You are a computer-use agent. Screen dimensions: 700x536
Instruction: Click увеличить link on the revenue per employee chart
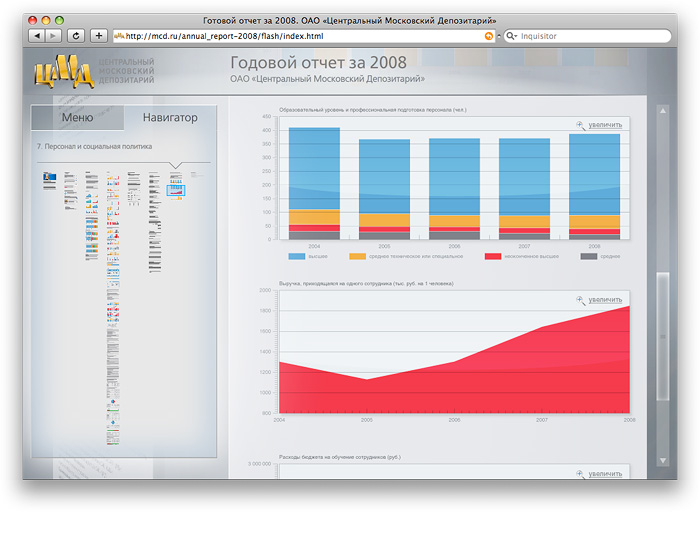[x=605, y=300]
